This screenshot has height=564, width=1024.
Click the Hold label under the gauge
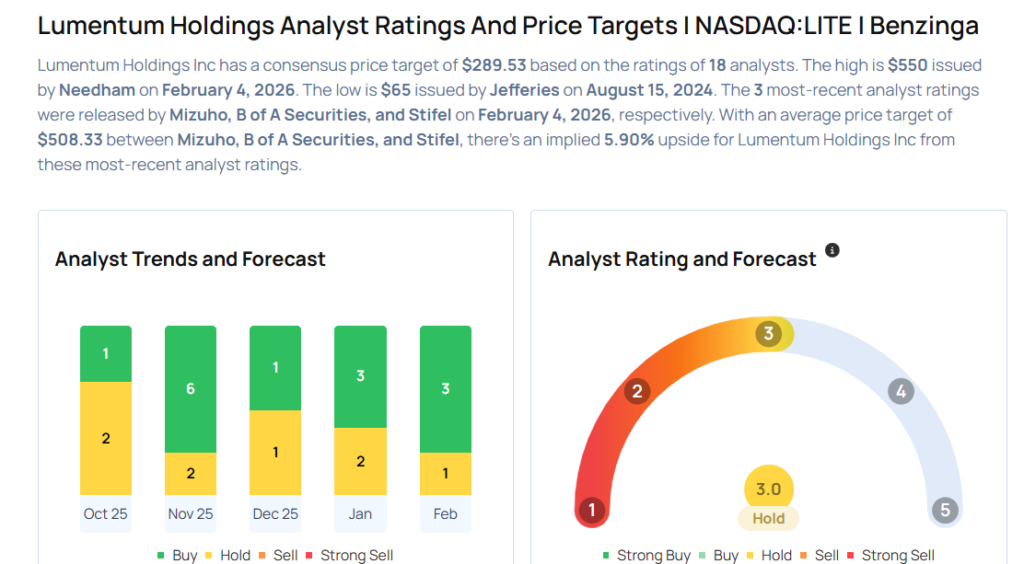point(768,518)
